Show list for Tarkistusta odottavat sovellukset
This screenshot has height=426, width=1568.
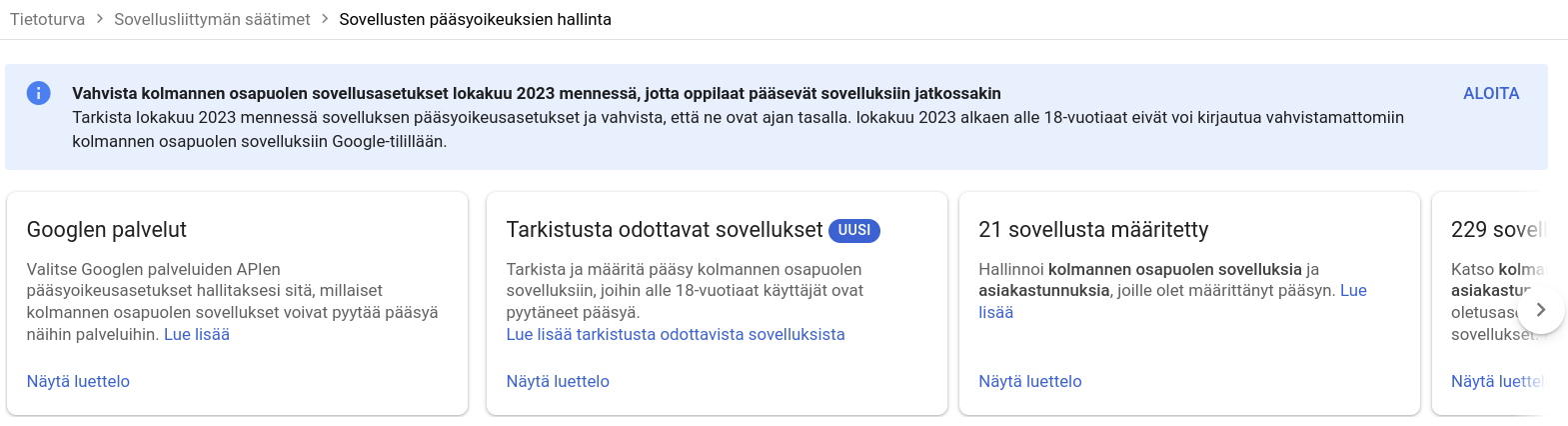point(558,381)
